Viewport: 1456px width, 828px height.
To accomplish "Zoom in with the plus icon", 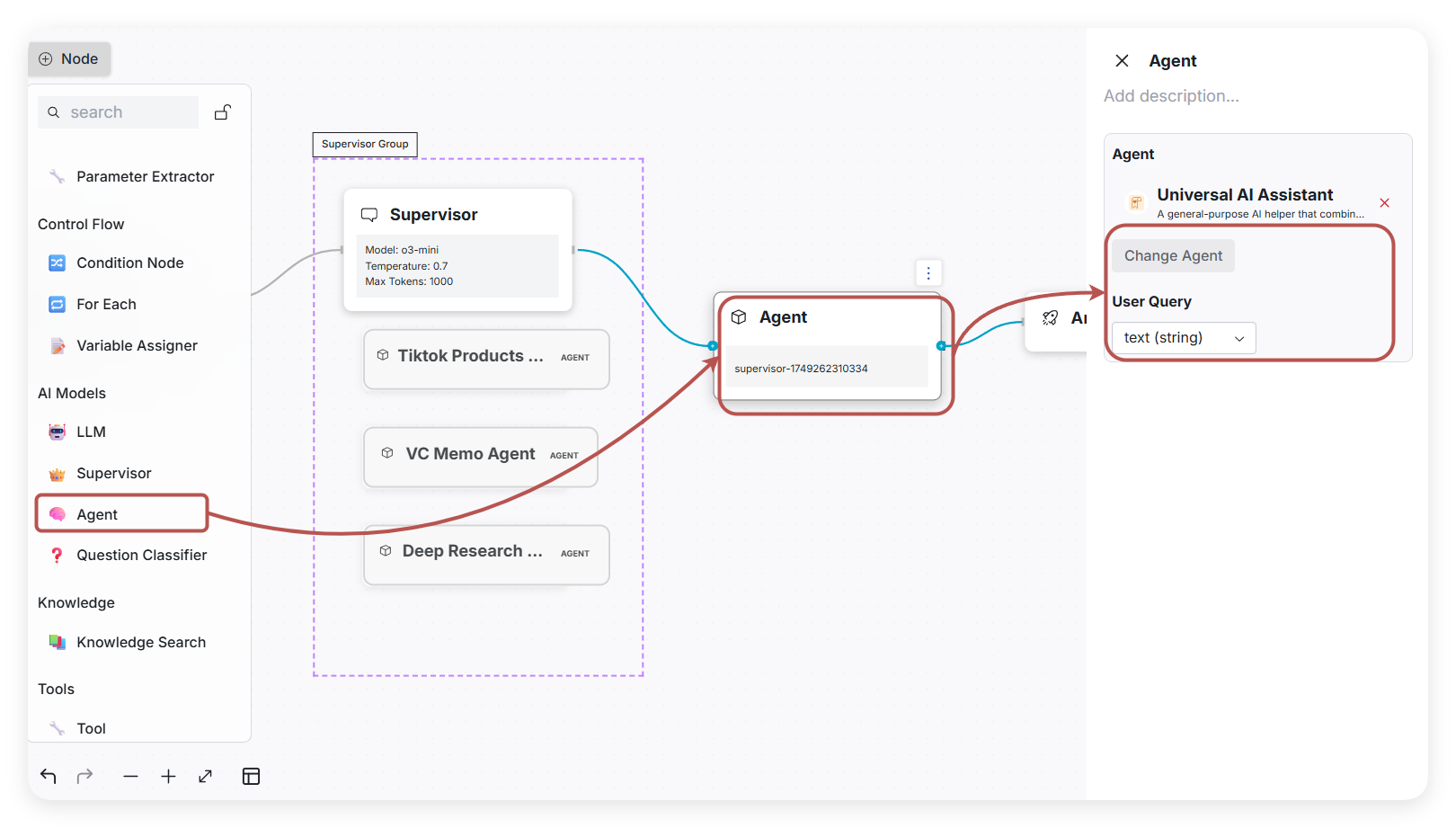I will click(168, 776).
